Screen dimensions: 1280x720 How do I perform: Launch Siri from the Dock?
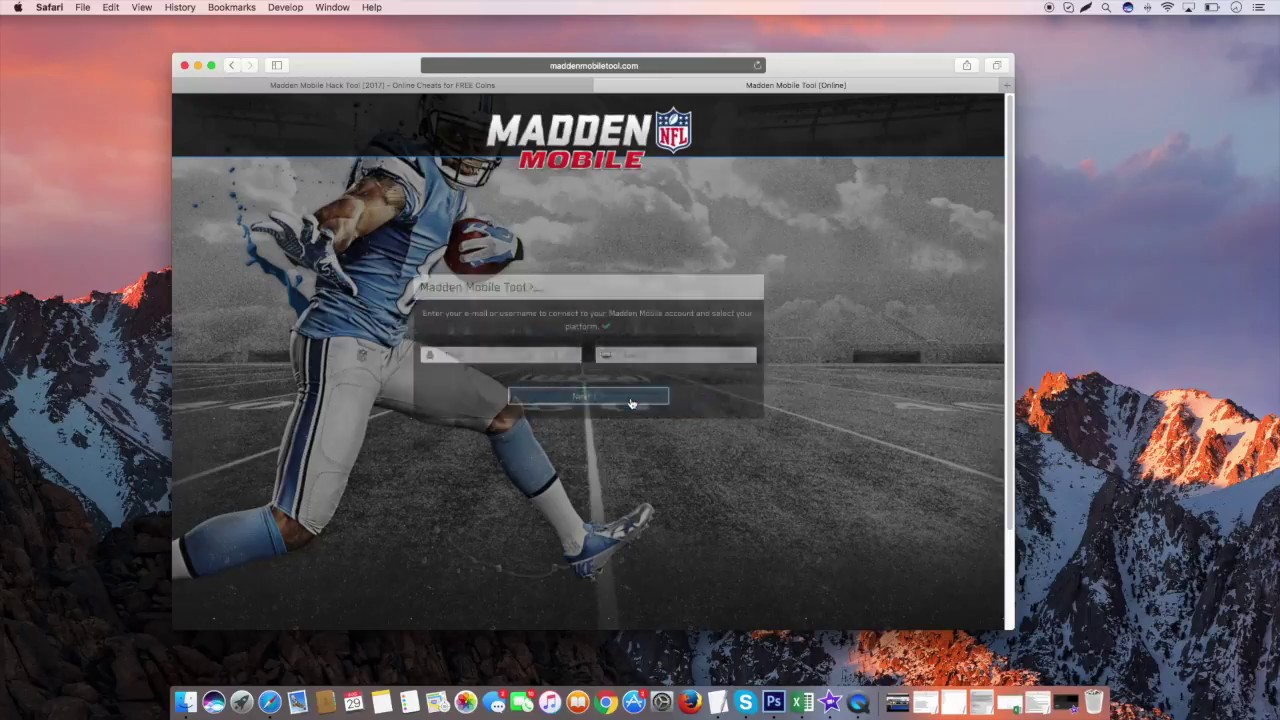(x=213, y=702)
